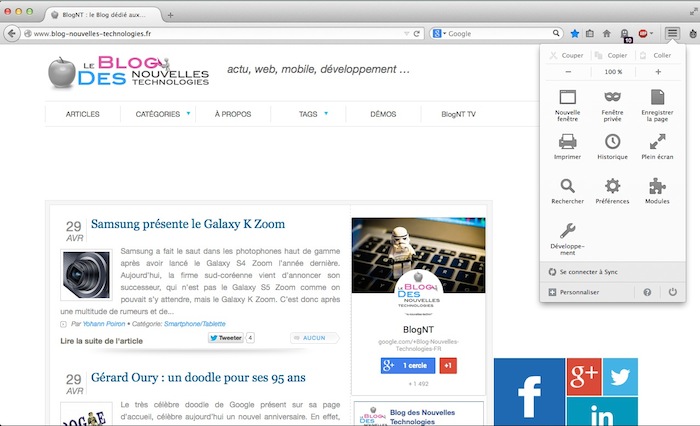
Task: Close the hamburger menu button
Action: pos(672,33)
